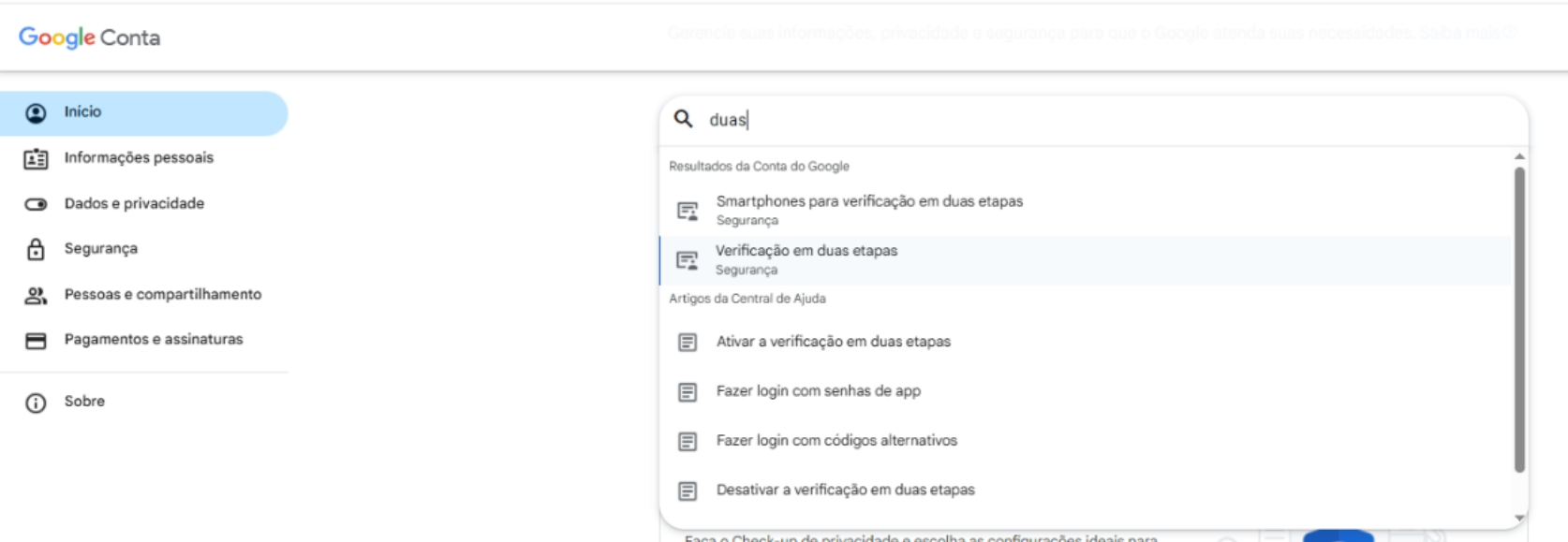Click the Pagamentos e assinaturas card icon

[x=36, y=341]
